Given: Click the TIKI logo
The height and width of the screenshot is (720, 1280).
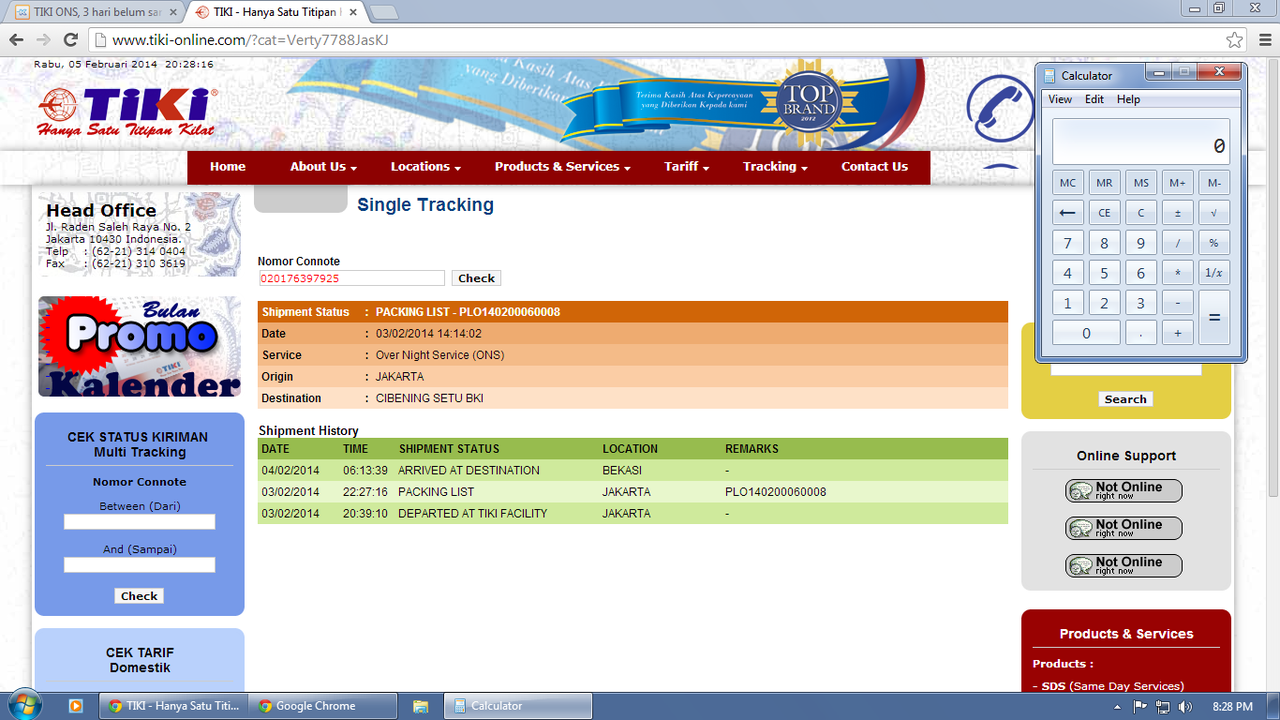Looking at the screenshot, I should pyautogui.click(x=127, y=112).
